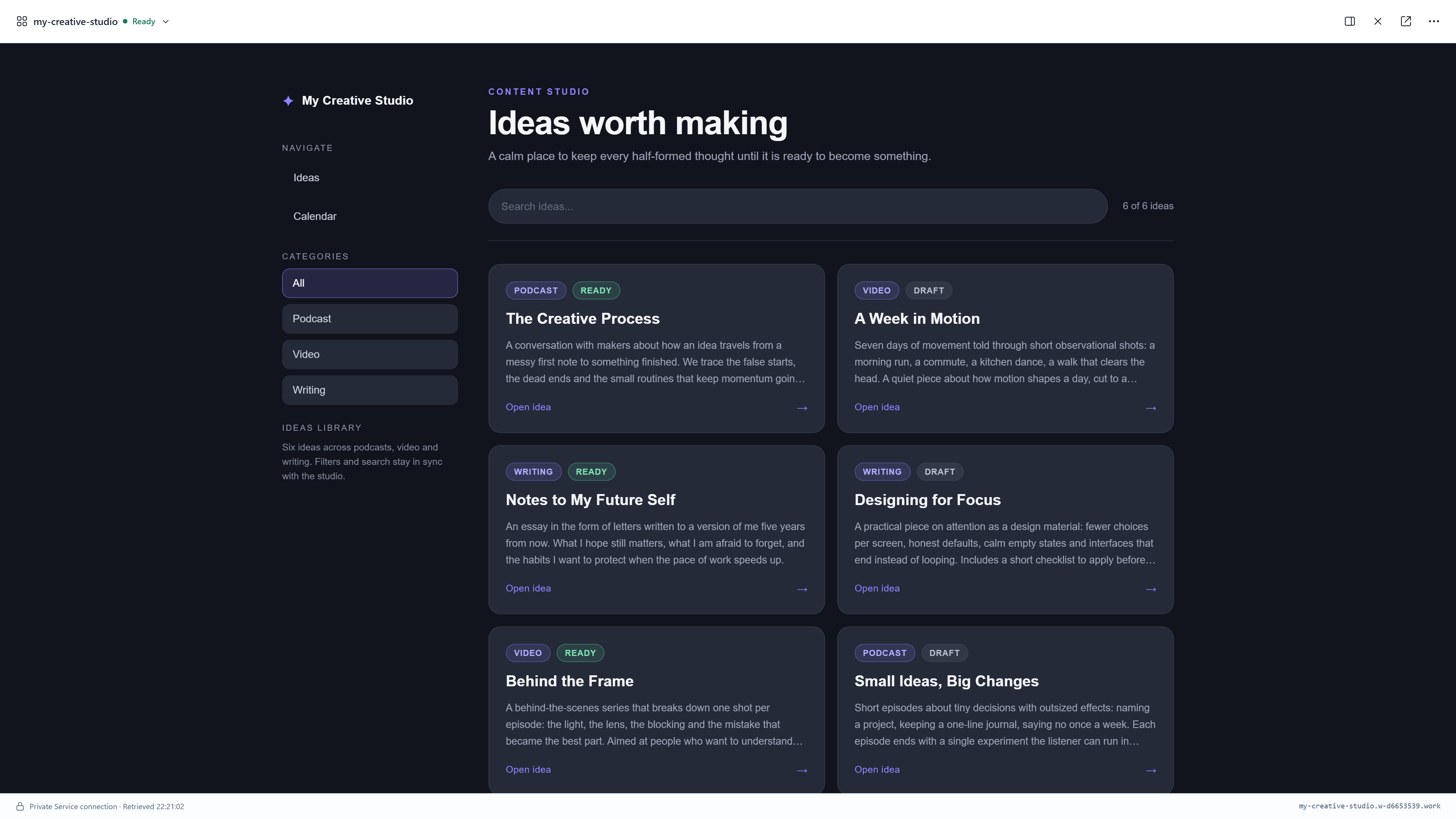The width and height of the screenshot is (1456, 819).
Task: Click the "6 of 6 ideas" counter text
Action: coord(1147,206)
